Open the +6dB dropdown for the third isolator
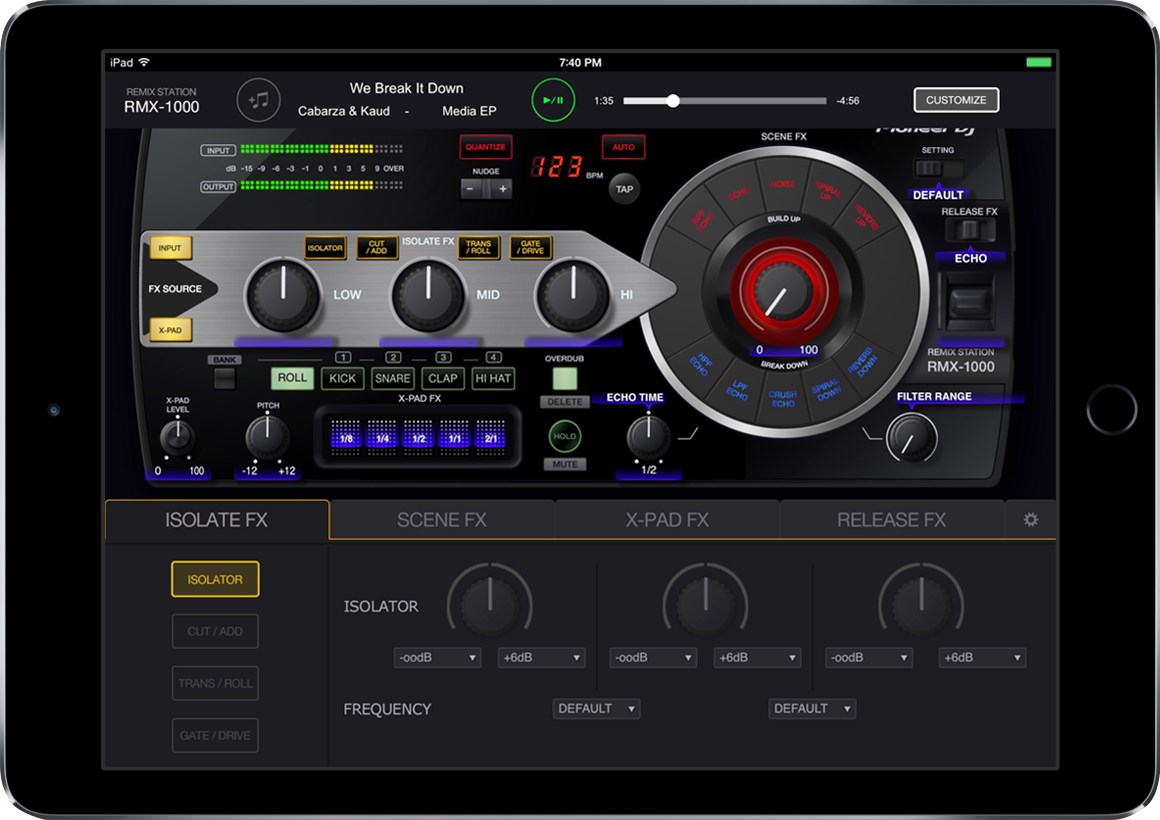 point(981,657)
